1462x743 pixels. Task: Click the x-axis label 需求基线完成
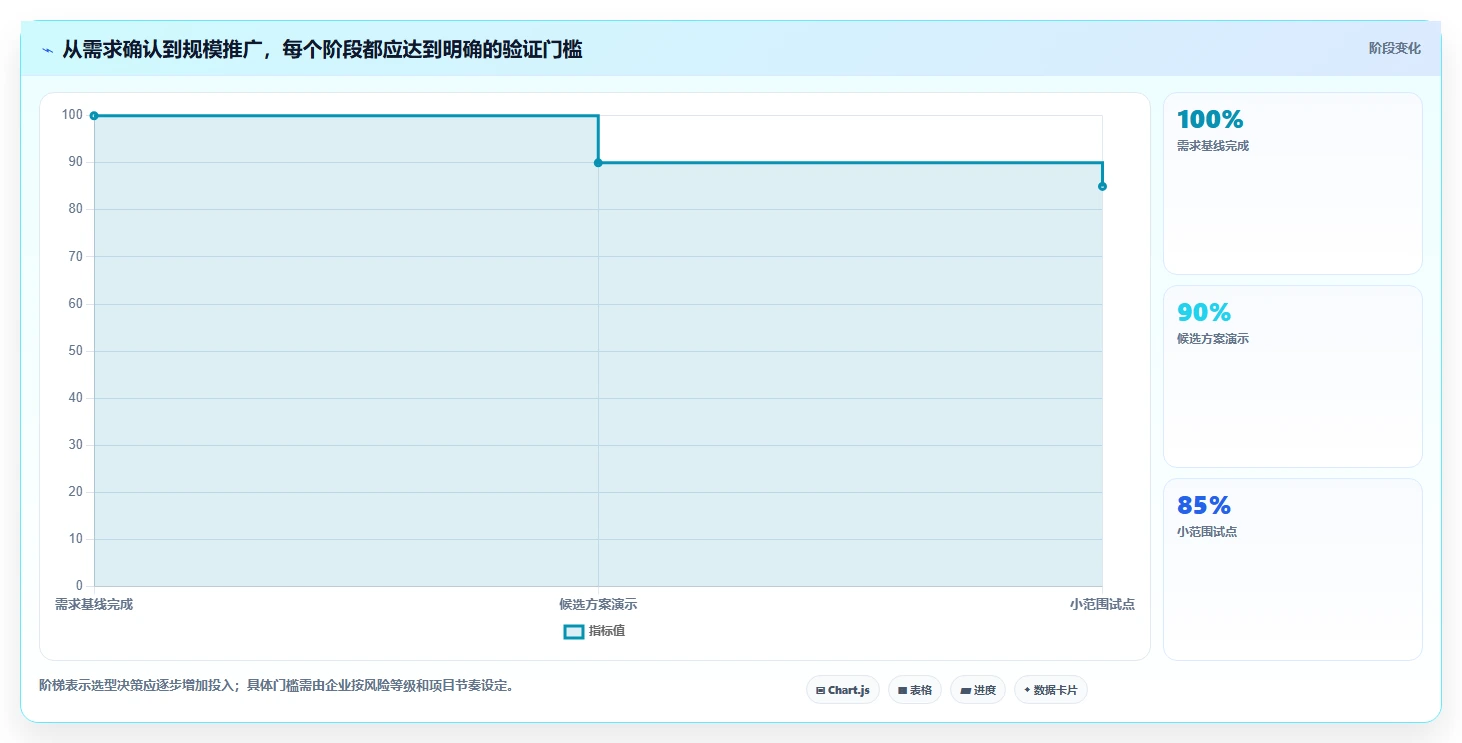[x=94, y=605]
